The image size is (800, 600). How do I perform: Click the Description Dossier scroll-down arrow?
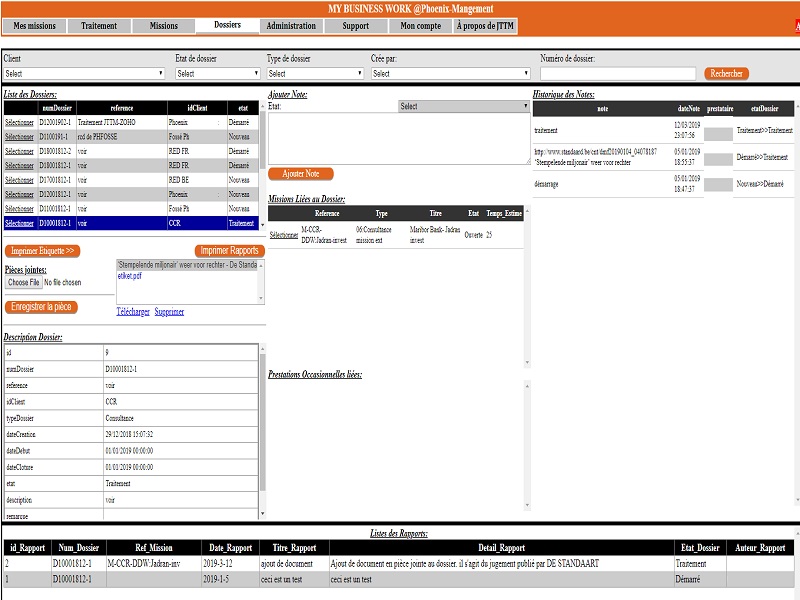(263, 513)
